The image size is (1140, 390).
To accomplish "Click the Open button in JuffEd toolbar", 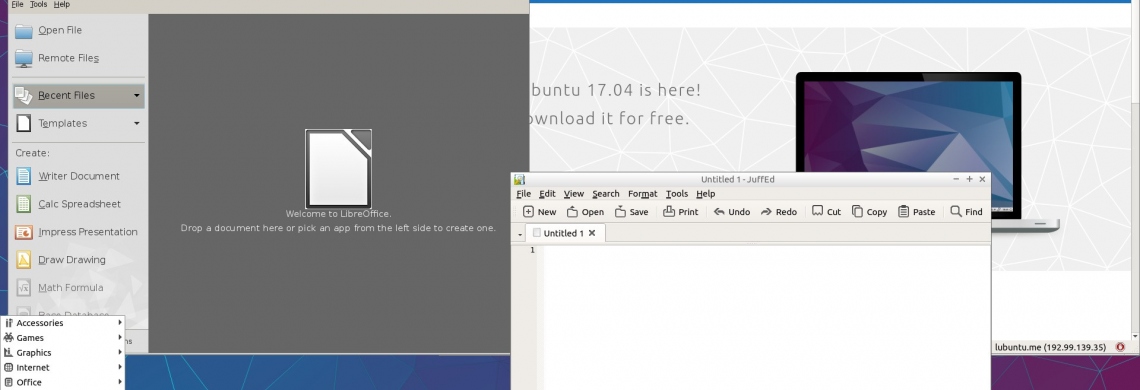I will [585, 212].
